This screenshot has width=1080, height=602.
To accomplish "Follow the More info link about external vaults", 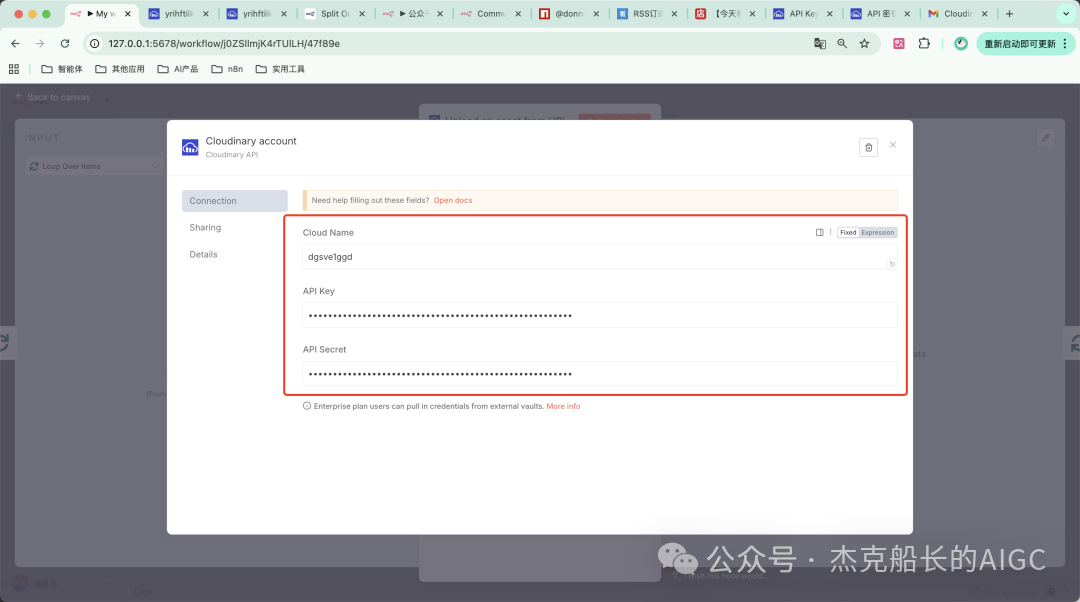I will (x=563, y=406).
